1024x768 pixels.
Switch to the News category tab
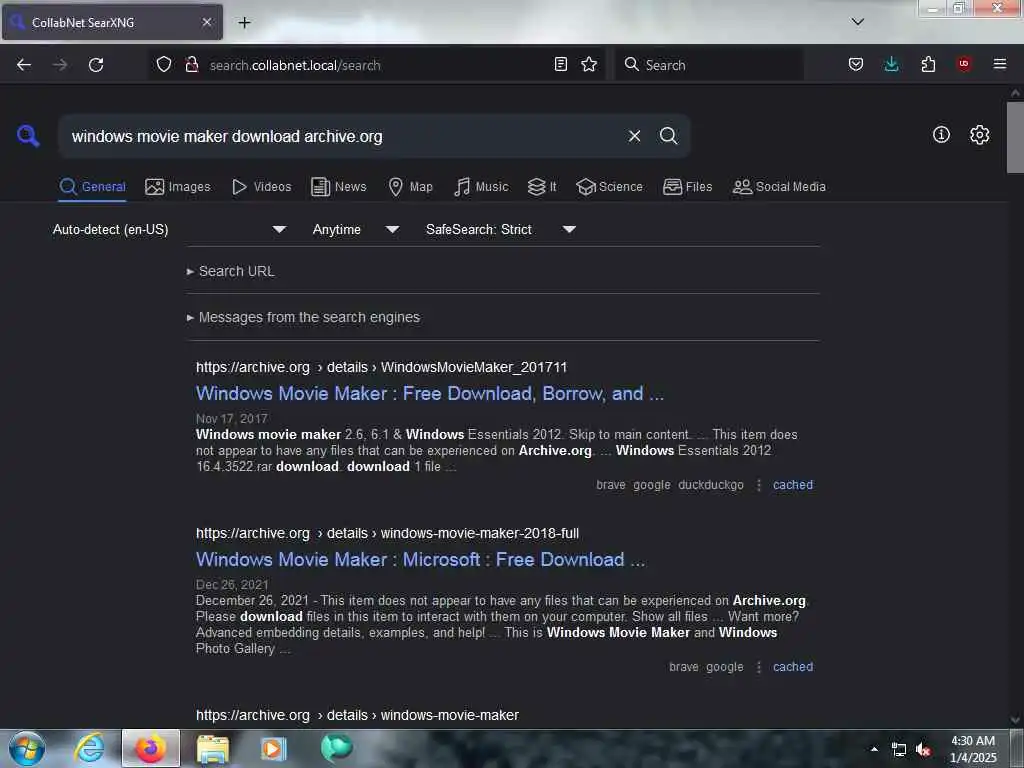click(339, 187)
